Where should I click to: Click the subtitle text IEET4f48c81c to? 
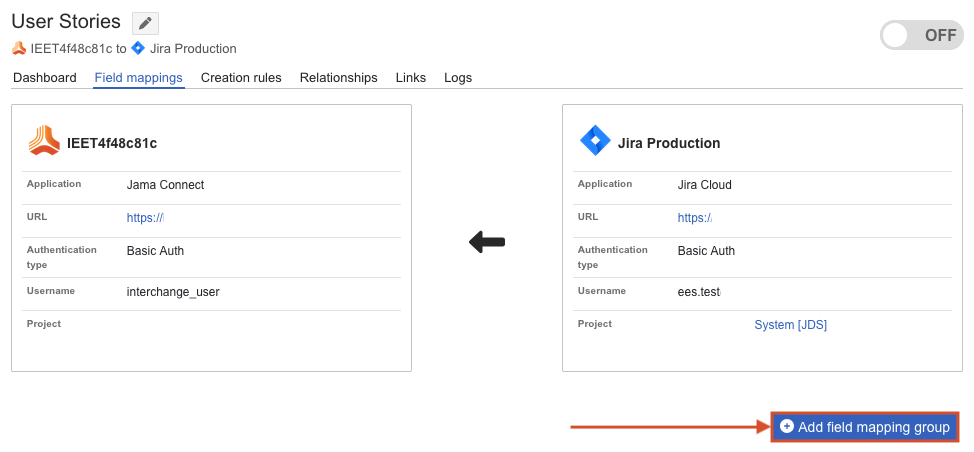click(x=78, y=48)
